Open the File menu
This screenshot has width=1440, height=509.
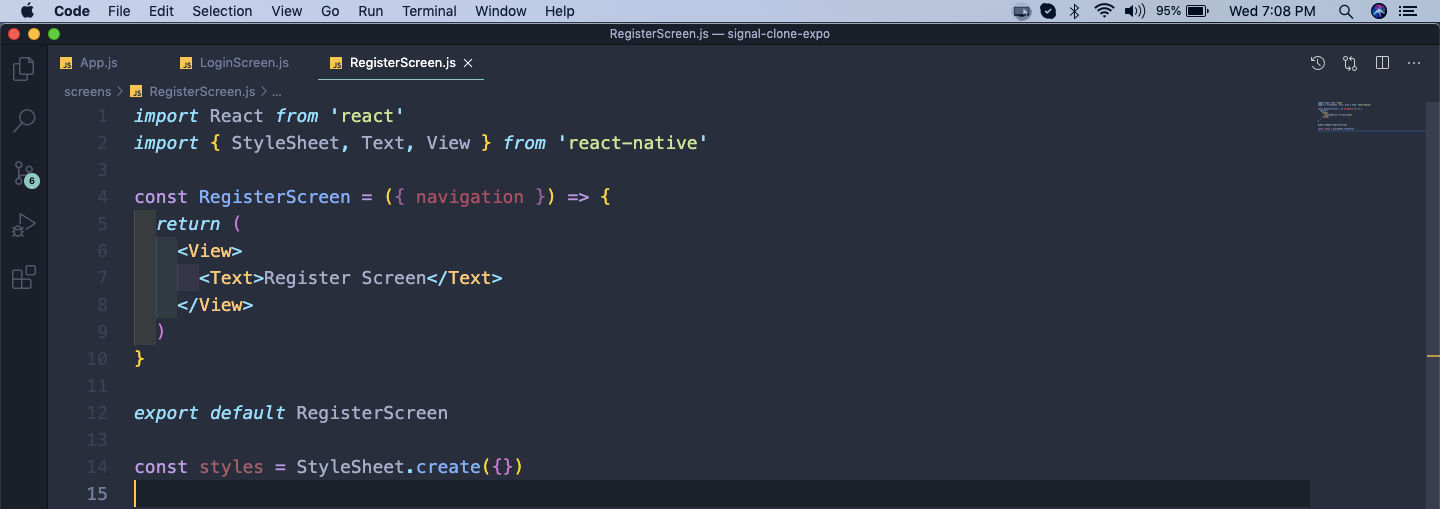pyautogui.click(x=119, y=11)
